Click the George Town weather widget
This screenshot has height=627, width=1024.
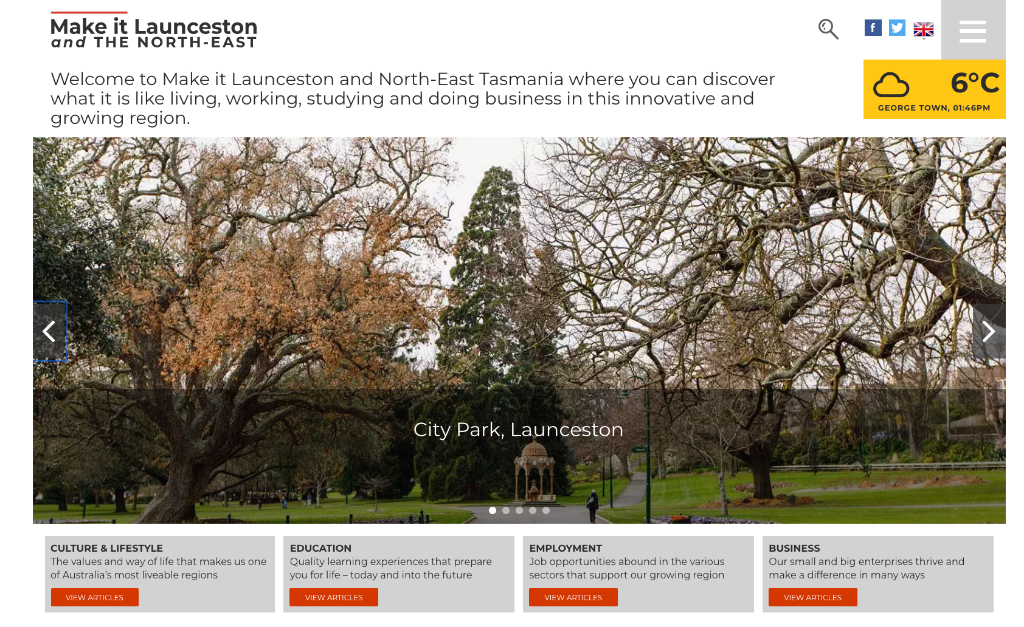tap(934, 89)
